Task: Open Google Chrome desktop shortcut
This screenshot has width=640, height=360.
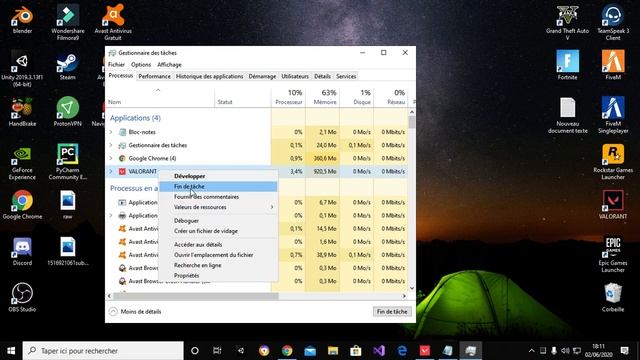Action: click(22, 205)
